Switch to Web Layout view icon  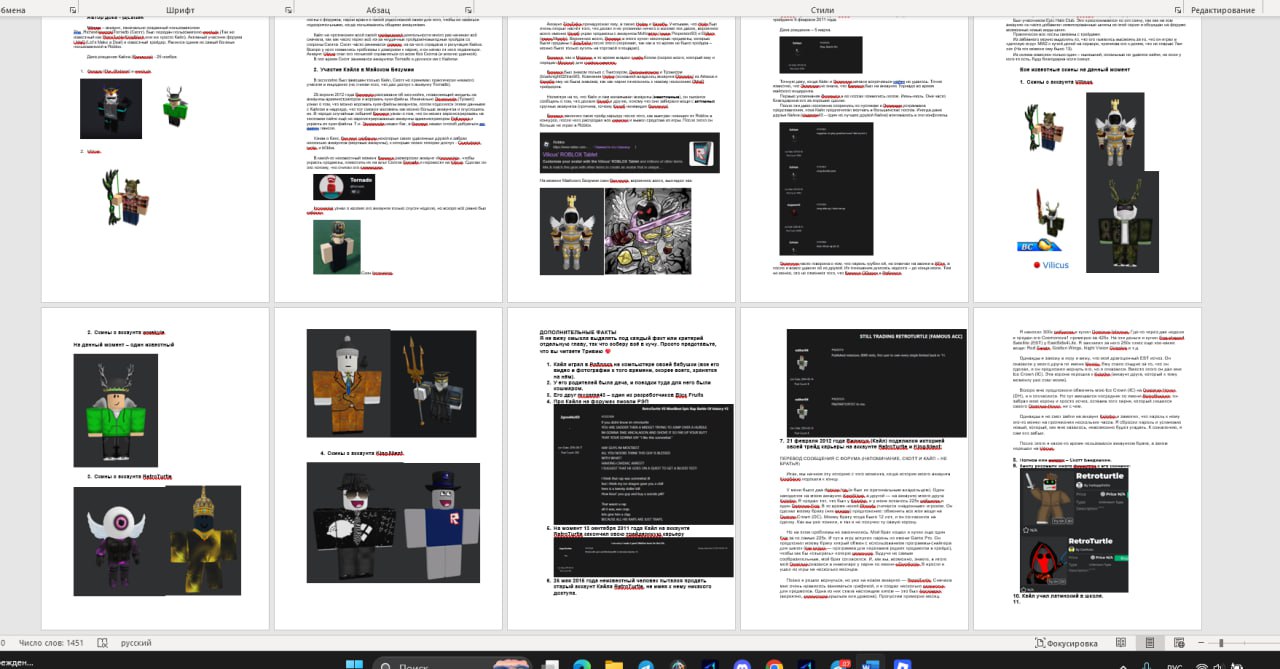pyautogui.click(x=1179, y=642)
